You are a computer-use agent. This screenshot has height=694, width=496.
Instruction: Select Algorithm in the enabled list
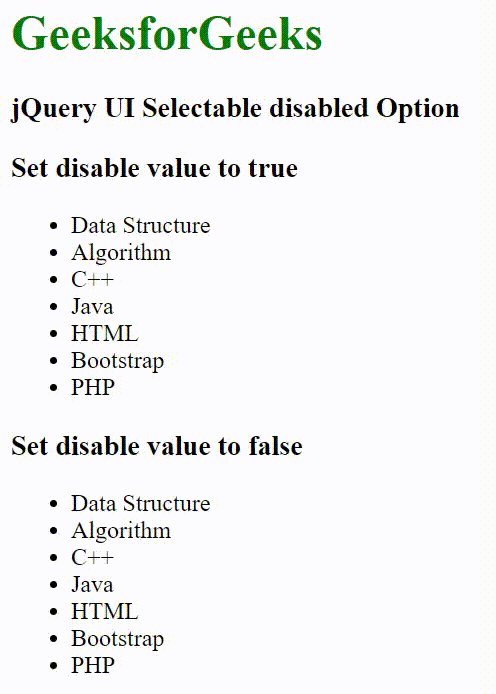point(121,531)
